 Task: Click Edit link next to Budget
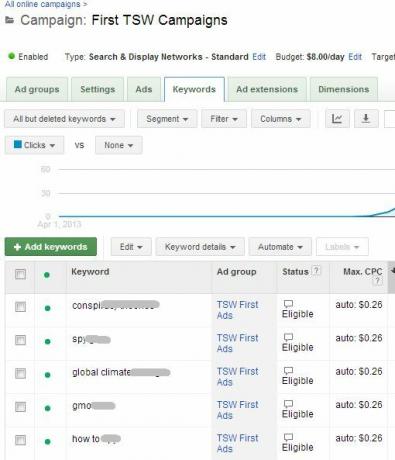pos(355,57)
